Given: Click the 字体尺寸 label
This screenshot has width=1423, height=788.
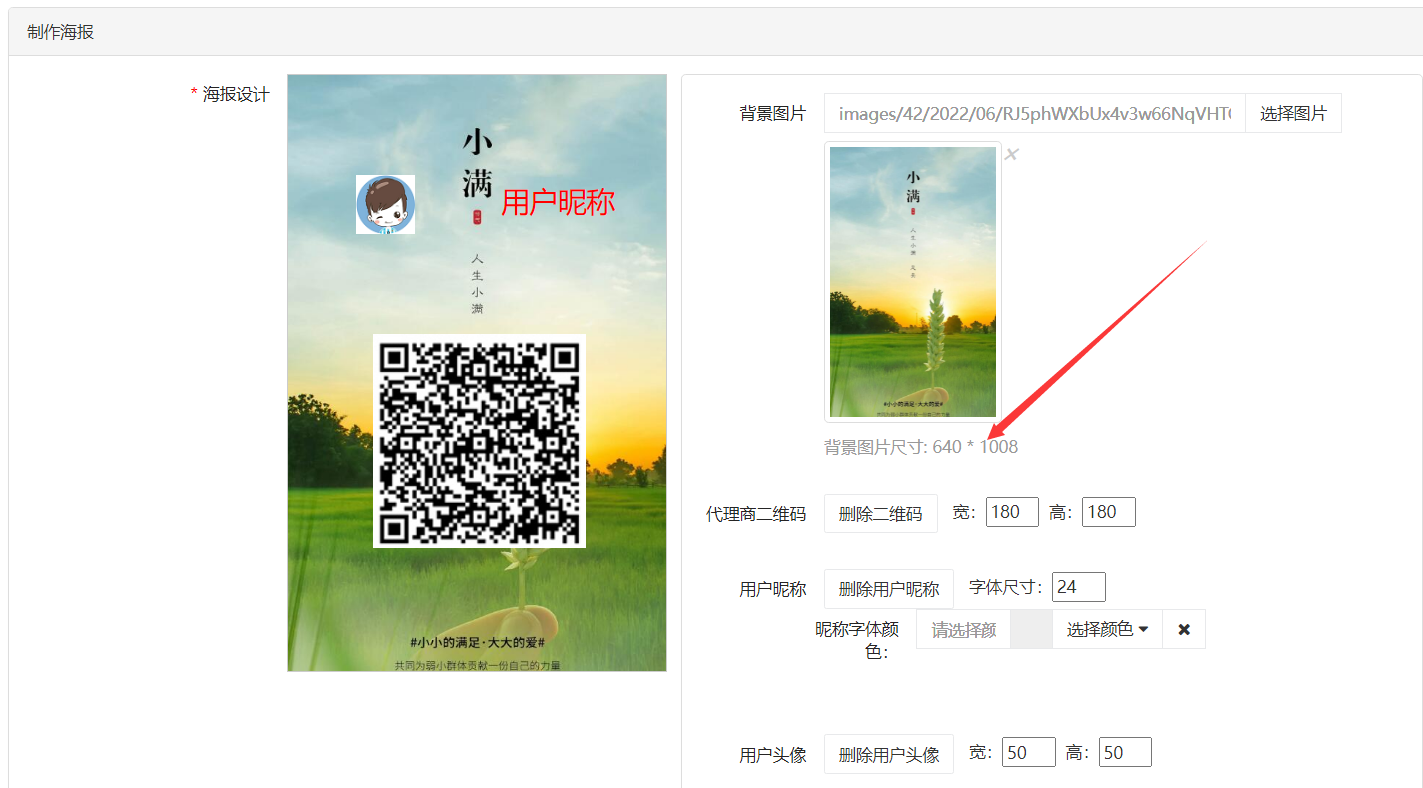Looking at the screenshot, I should (1006, 587).
